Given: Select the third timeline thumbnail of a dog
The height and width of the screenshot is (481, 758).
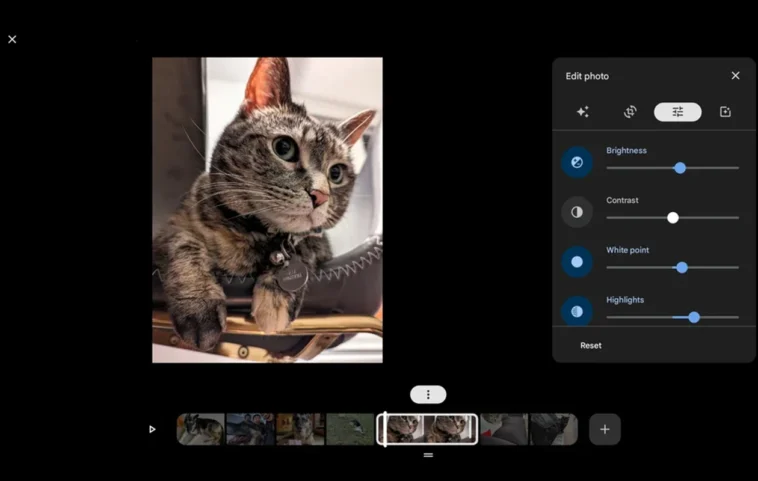Looking at the screenshot, I should (x=300, y=429).
